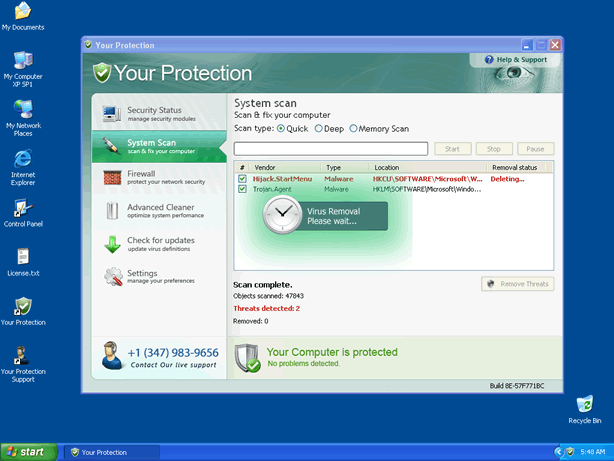
Task: Select the Deep scan type
Action: pos(319,129)
